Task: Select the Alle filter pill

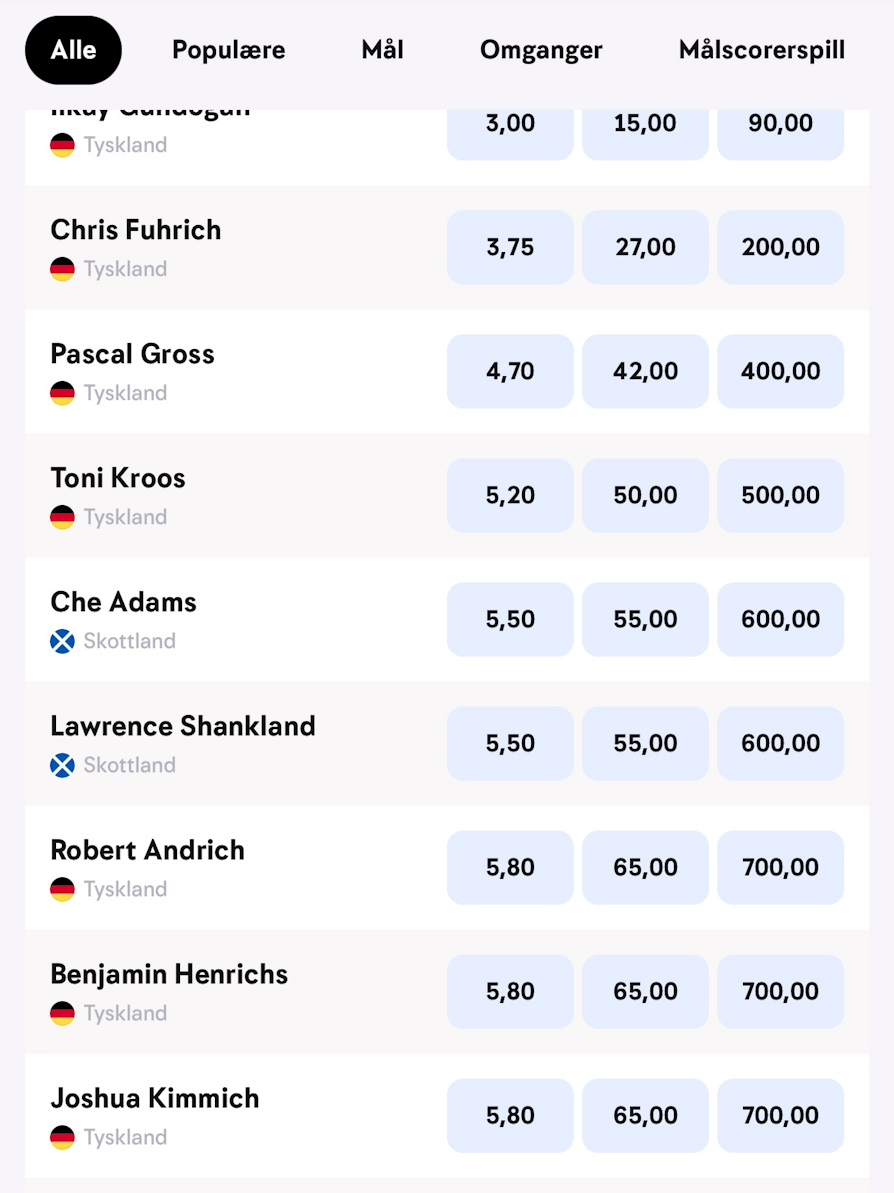Action: point(73,50)
